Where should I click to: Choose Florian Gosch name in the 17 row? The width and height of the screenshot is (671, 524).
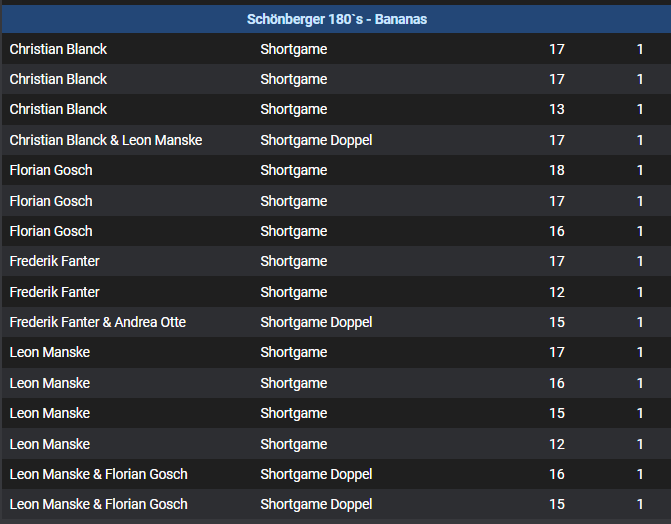tap(51, 201)
